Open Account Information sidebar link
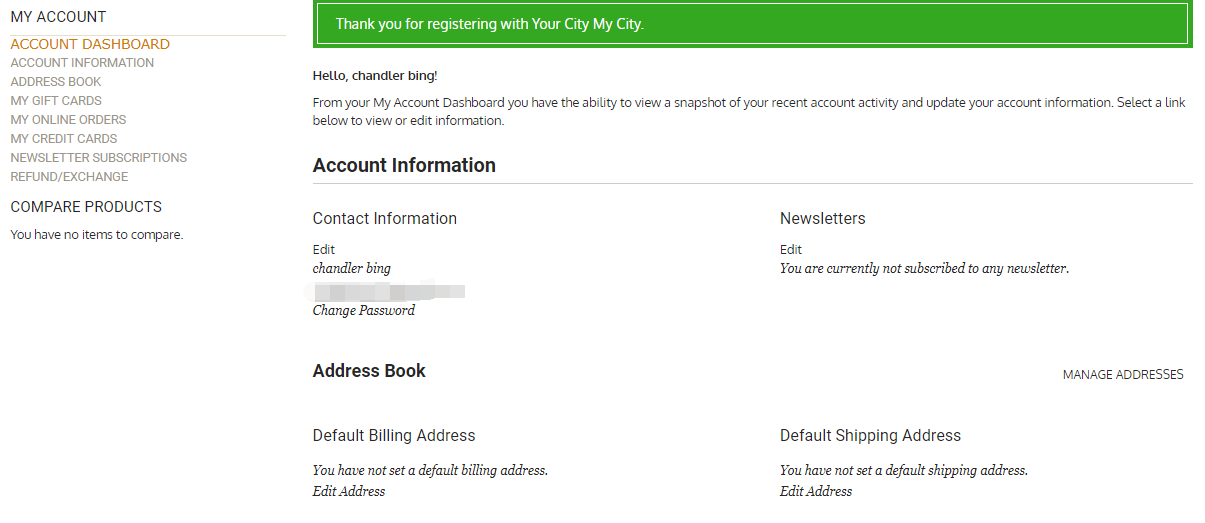Image resolution: width=1205 pixels, height=523 pixels. tap(82, 63)
